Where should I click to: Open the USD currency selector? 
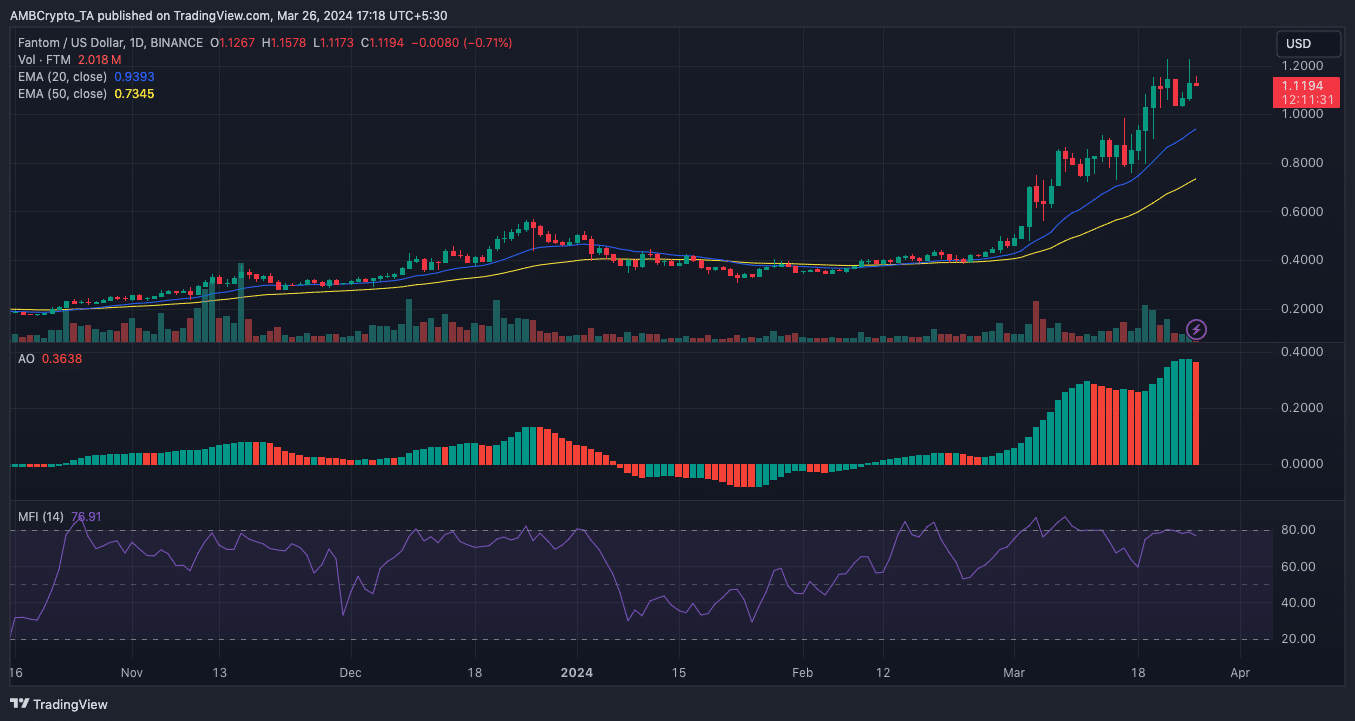coord(1308,44)
